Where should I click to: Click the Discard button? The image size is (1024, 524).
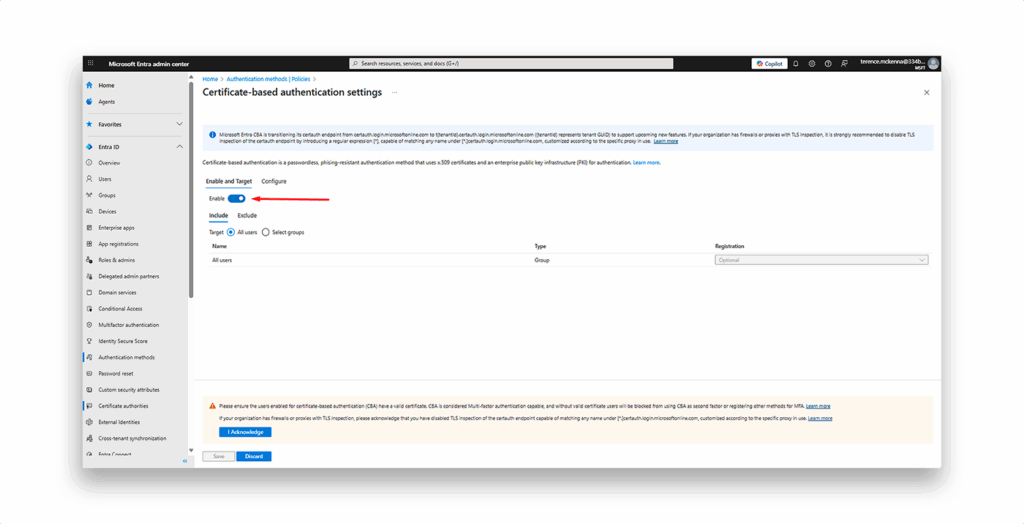point(254,456)
